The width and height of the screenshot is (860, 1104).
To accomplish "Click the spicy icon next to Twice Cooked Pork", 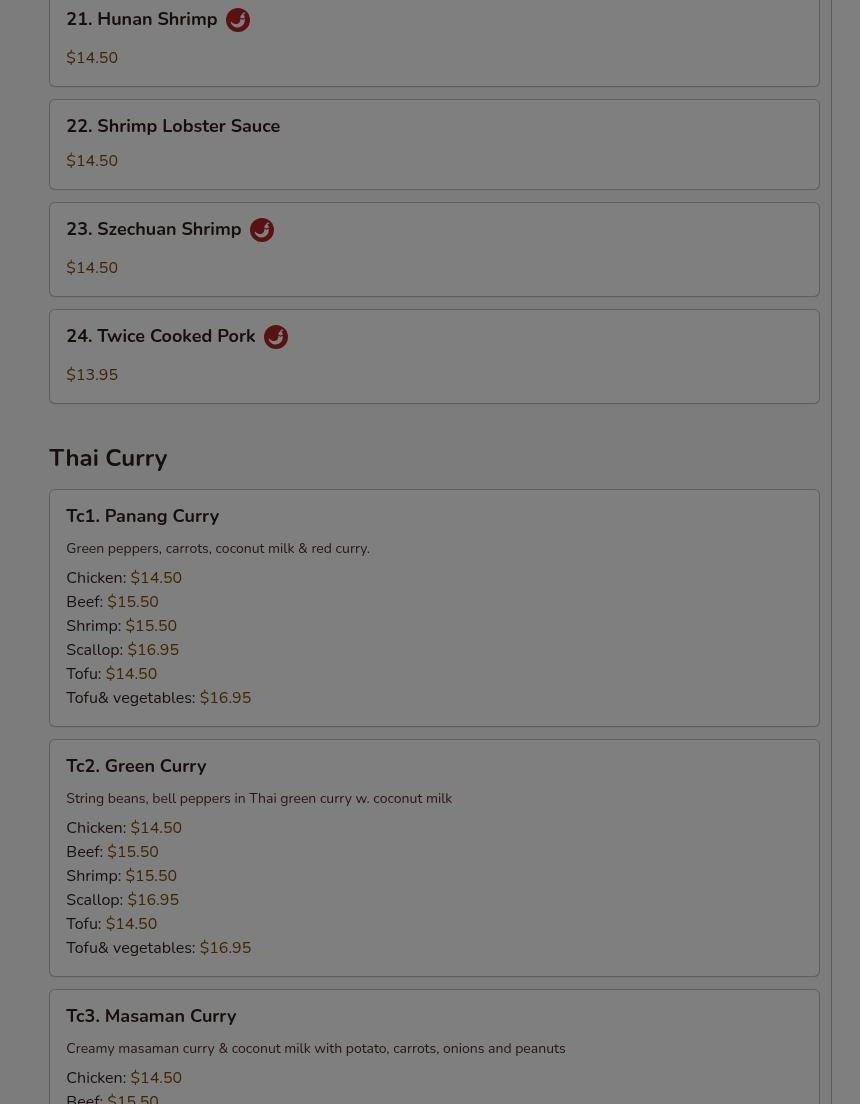I will coord(275,337).
